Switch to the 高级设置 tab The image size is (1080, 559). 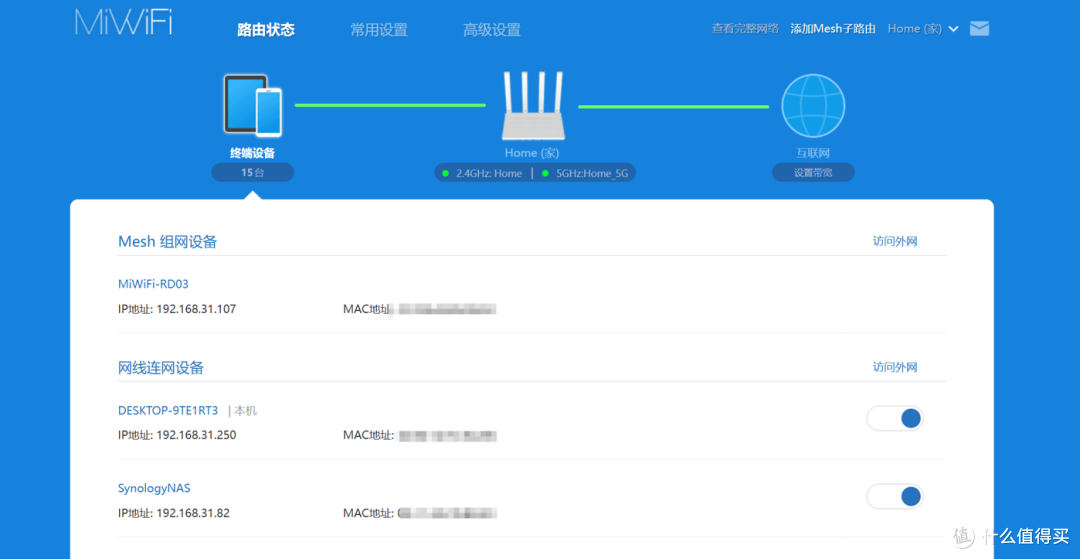[492, 30]
